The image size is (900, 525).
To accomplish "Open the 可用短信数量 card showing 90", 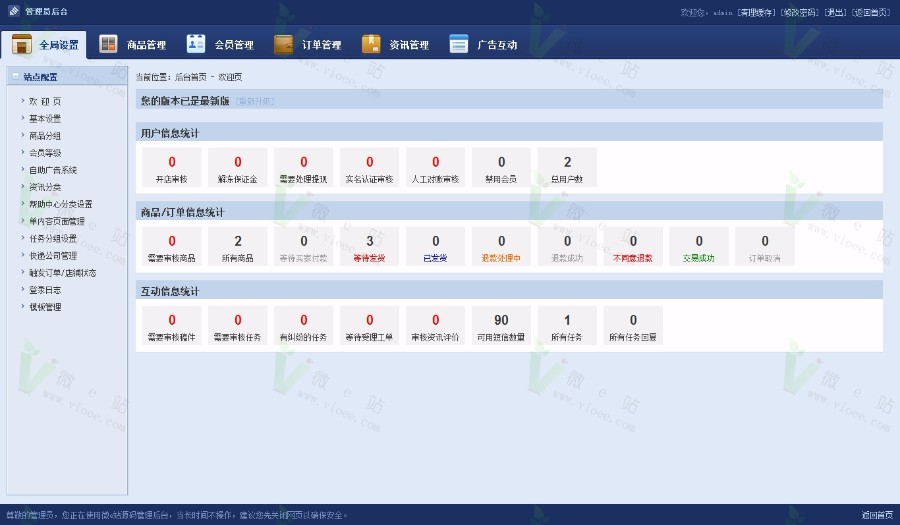I will point(501,326).
